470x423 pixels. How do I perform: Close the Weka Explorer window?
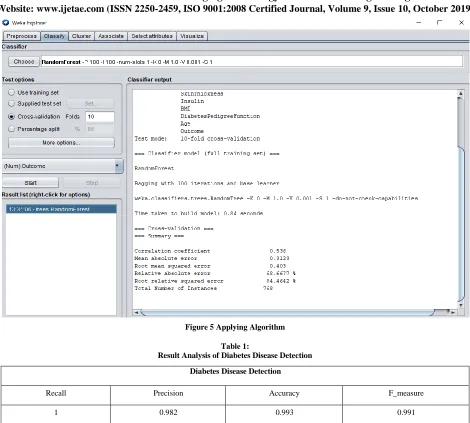461,23
